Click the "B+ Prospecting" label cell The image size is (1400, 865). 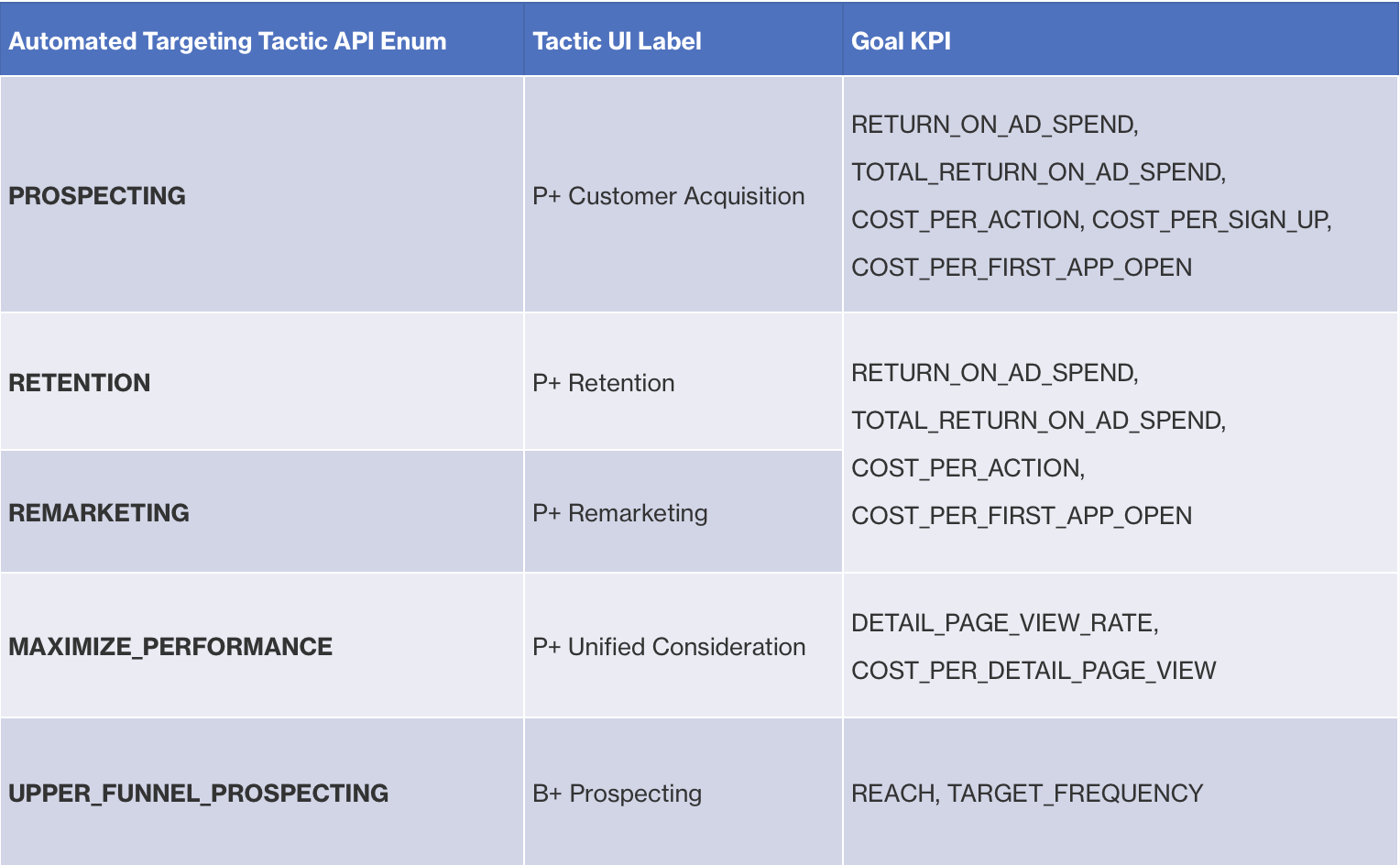(x=617, y=794)
